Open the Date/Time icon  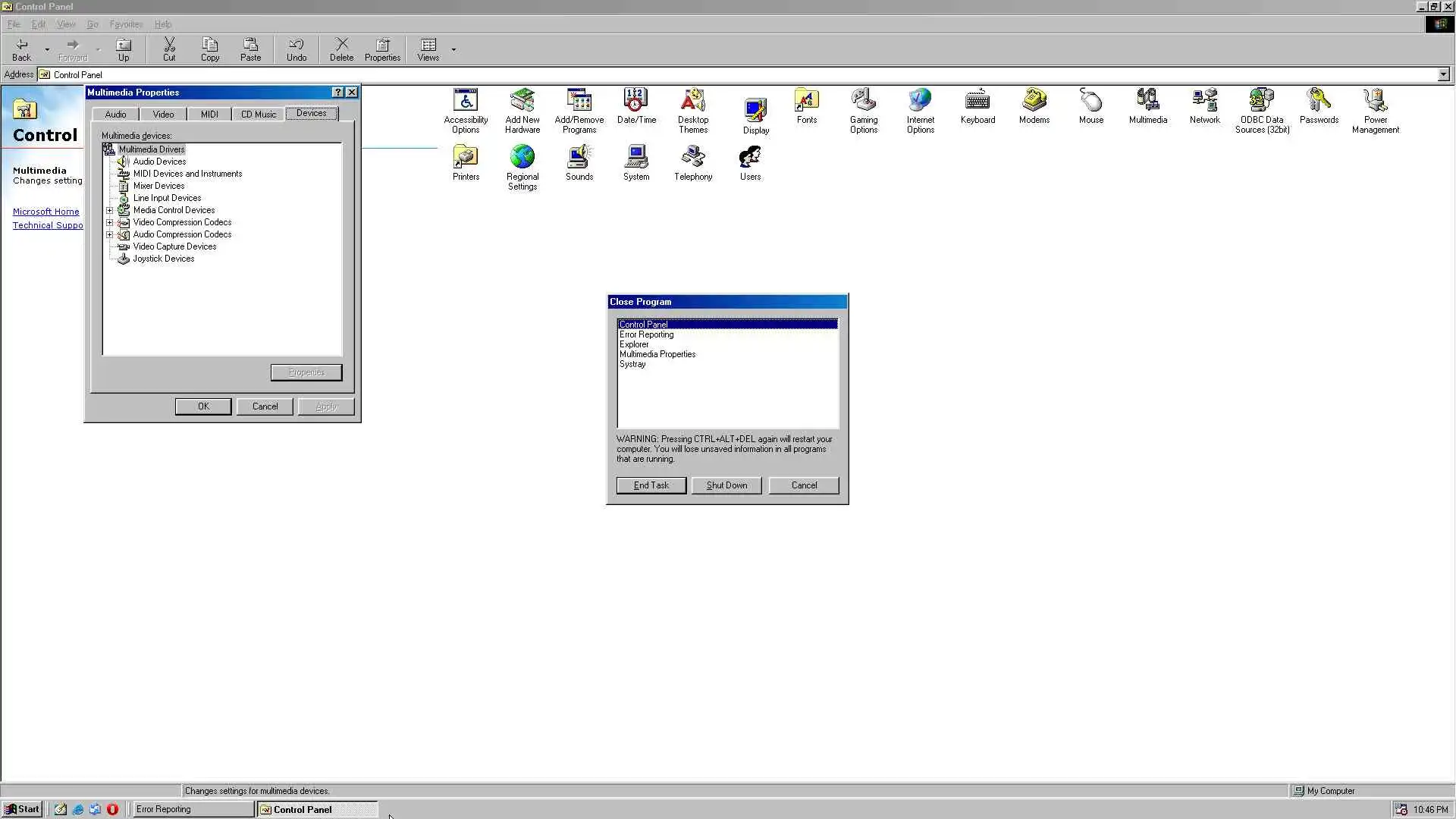tap(635, 101)
